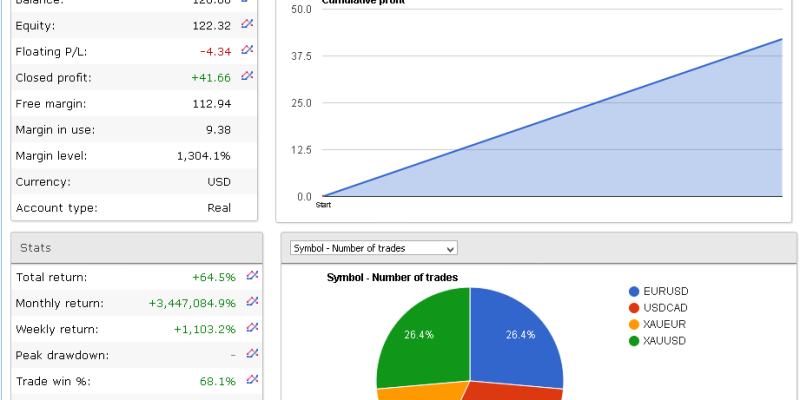The image size is (800, 400).
Task: View the Weekly return chart icon
Action: [x=252, y=328]
